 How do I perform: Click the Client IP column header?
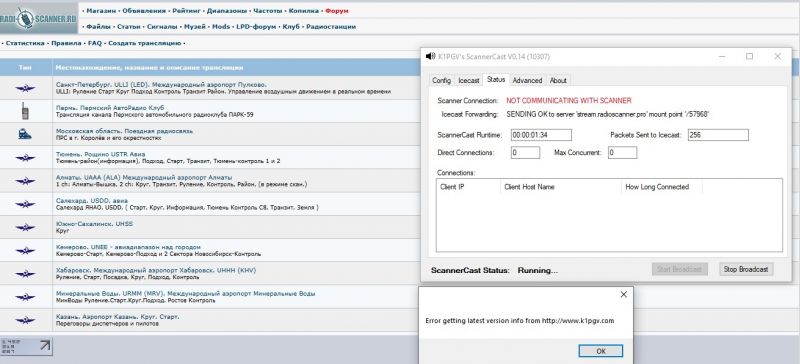(468, 187)
